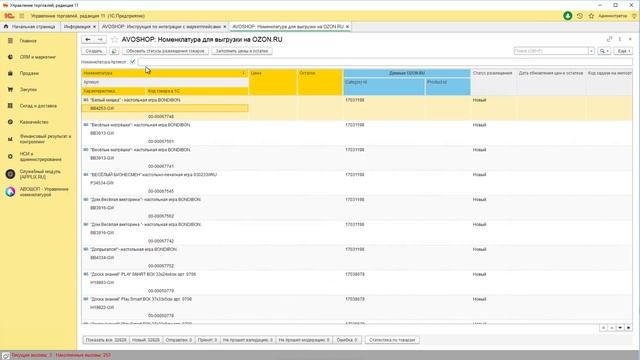640x360 pixels.
Task: Open the CRM и маркетинг sidebar icon
Action: (x=10, y=57)
